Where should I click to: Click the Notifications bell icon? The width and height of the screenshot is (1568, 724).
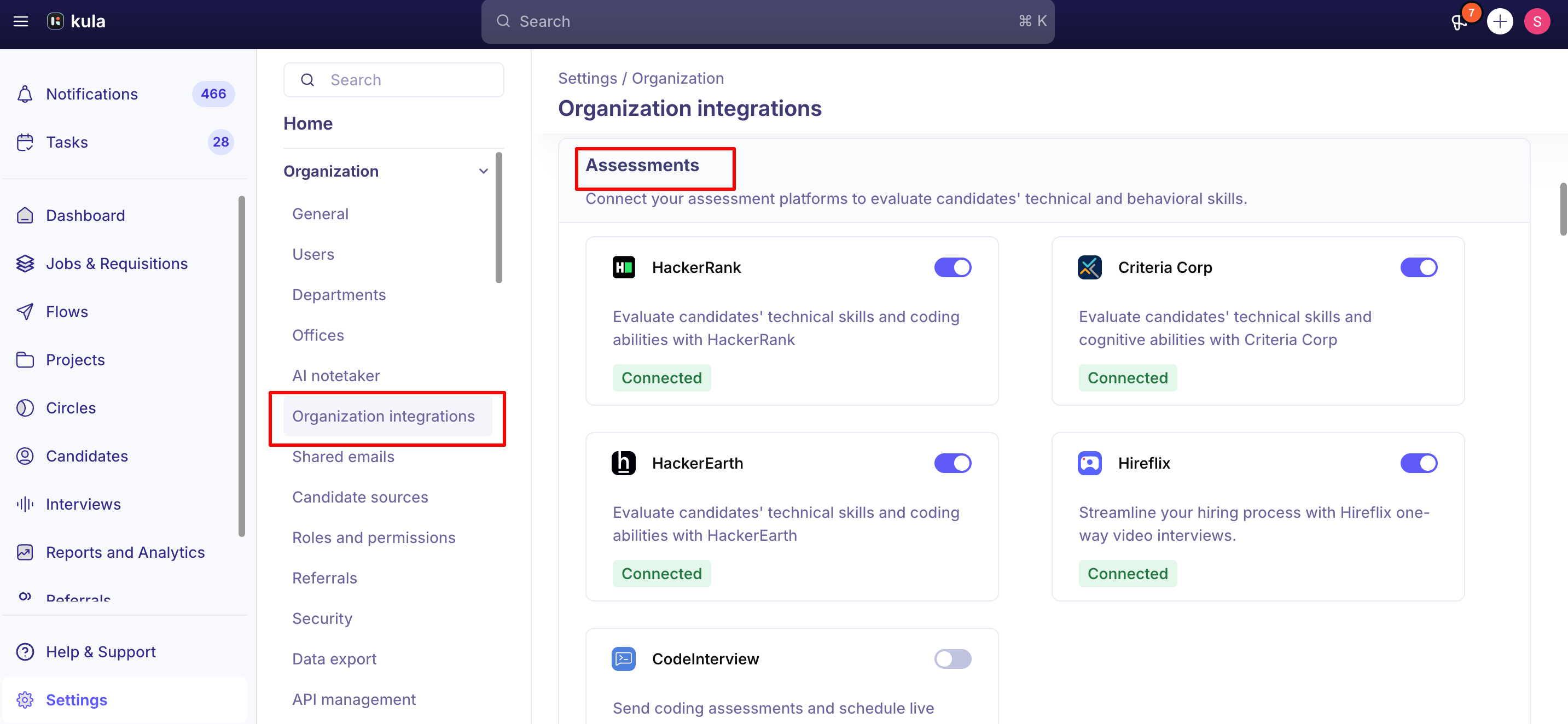point(25,94)
